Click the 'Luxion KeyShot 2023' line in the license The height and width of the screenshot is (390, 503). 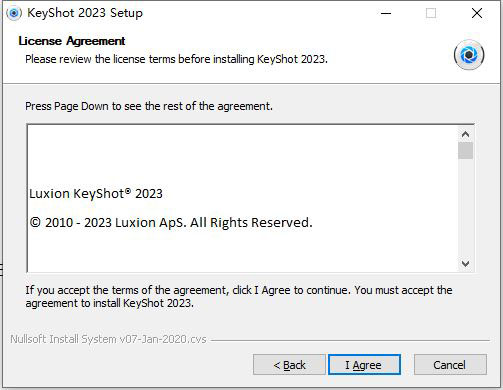tap(96, 194)
